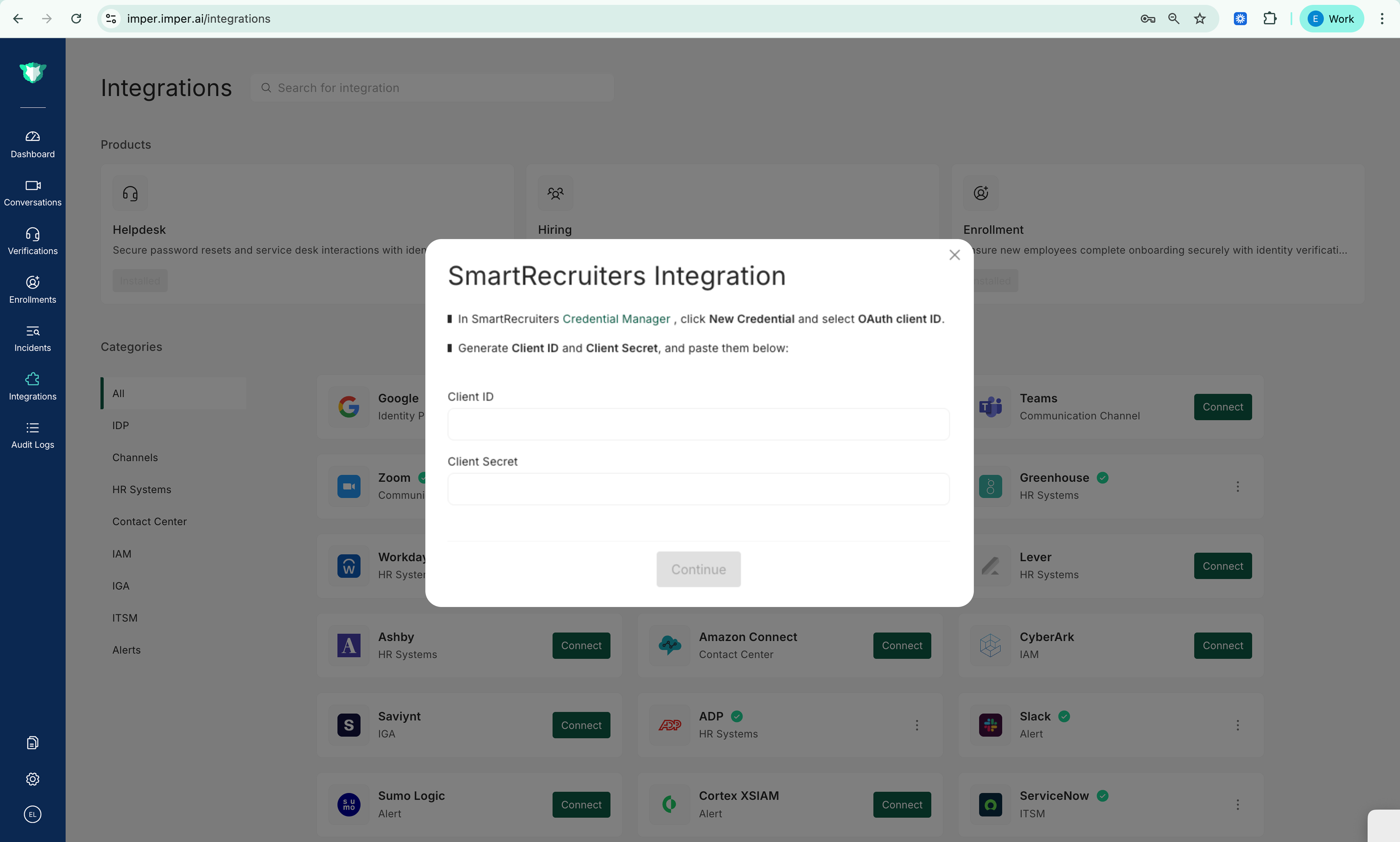
Task: Open the EL user avatar menu
Action: (32, 814)
